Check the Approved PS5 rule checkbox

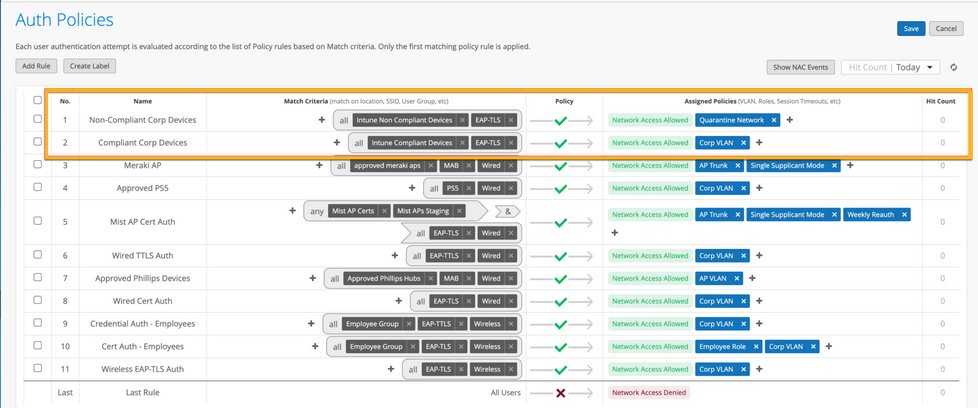37,187
